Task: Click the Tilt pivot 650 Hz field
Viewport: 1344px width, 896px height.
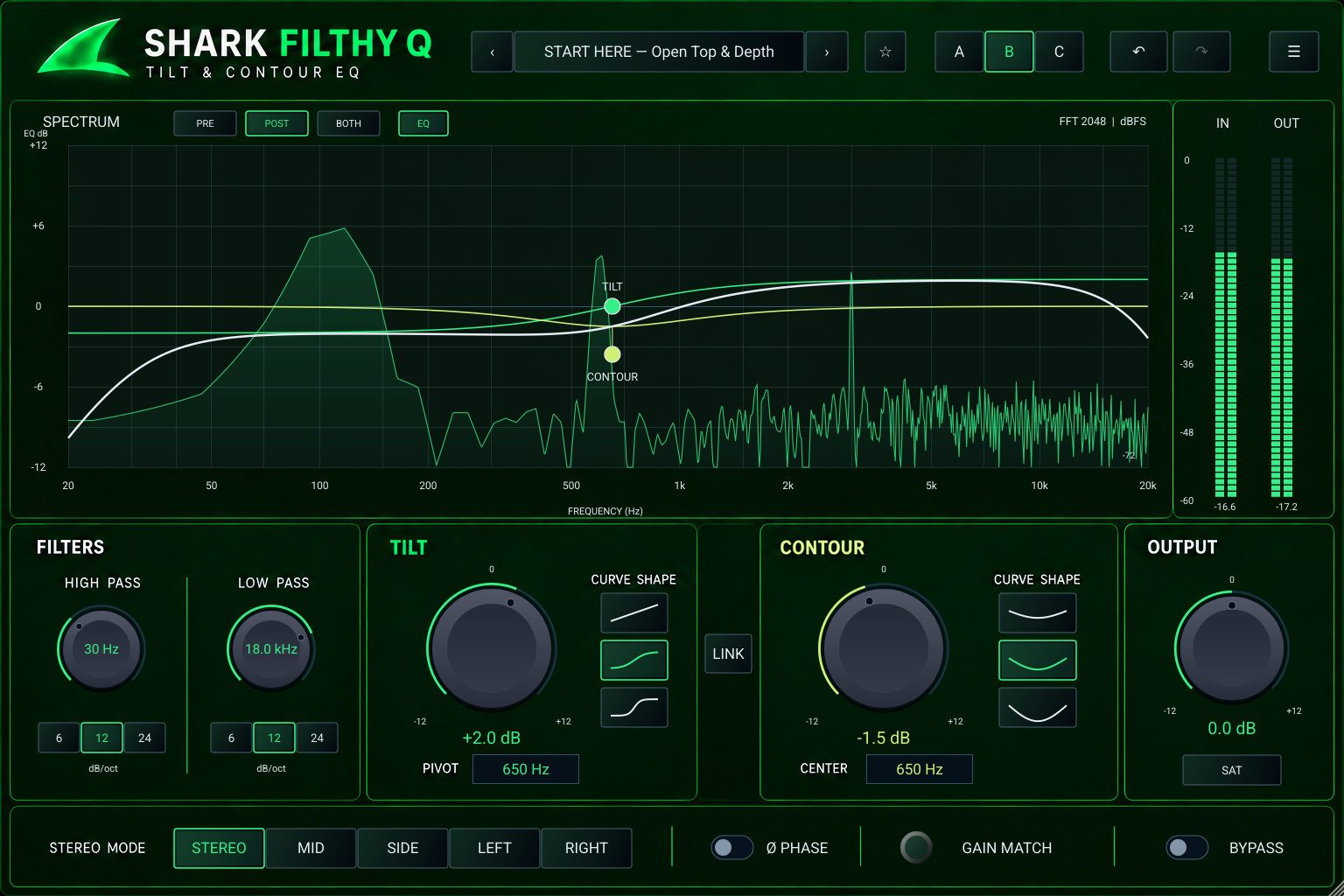Action: [526, 769]
